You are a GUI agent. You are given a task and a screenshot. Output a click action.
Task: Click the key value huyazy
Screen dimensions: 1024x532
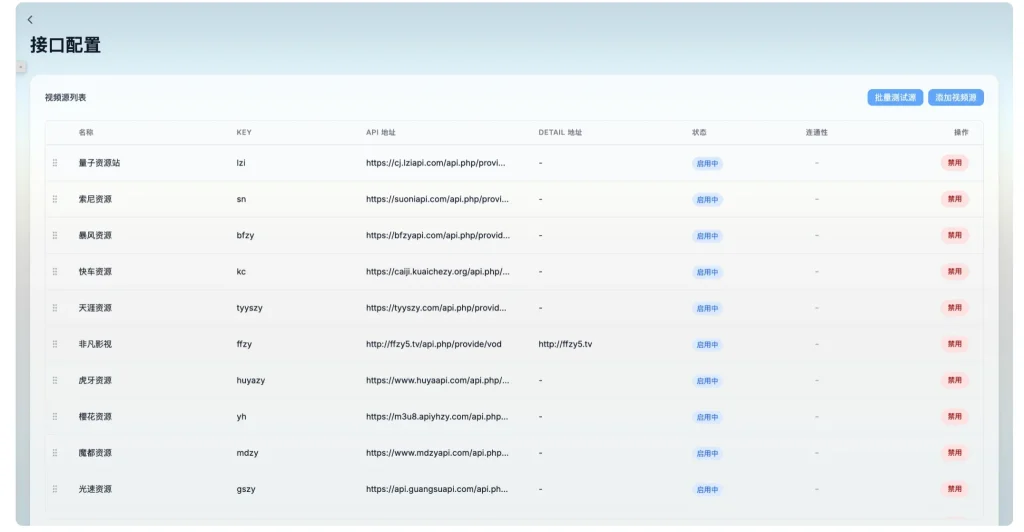coord(251,380)
